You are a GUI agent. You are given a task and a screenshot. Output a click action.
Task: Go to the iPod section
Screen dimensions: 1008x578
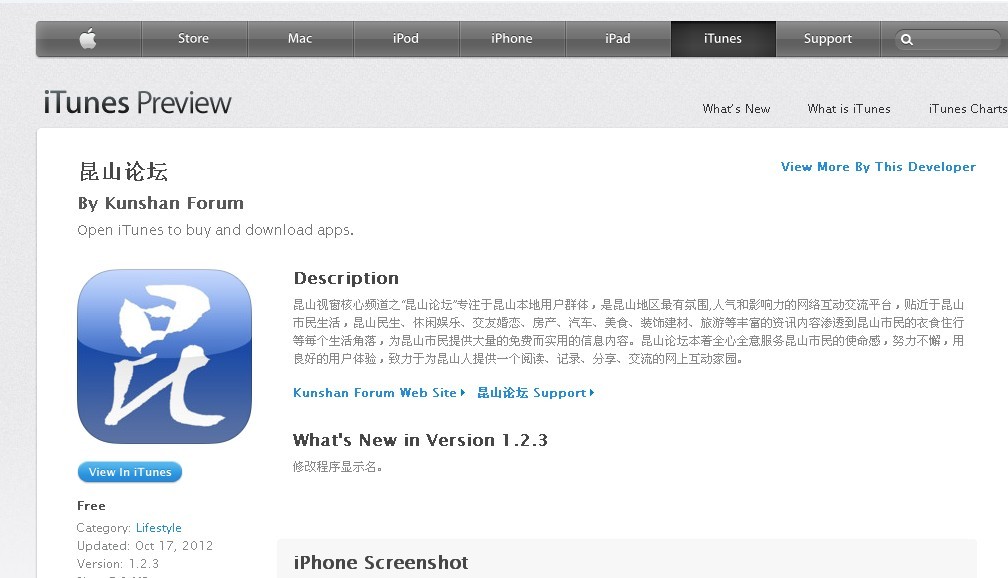point(406,39)
